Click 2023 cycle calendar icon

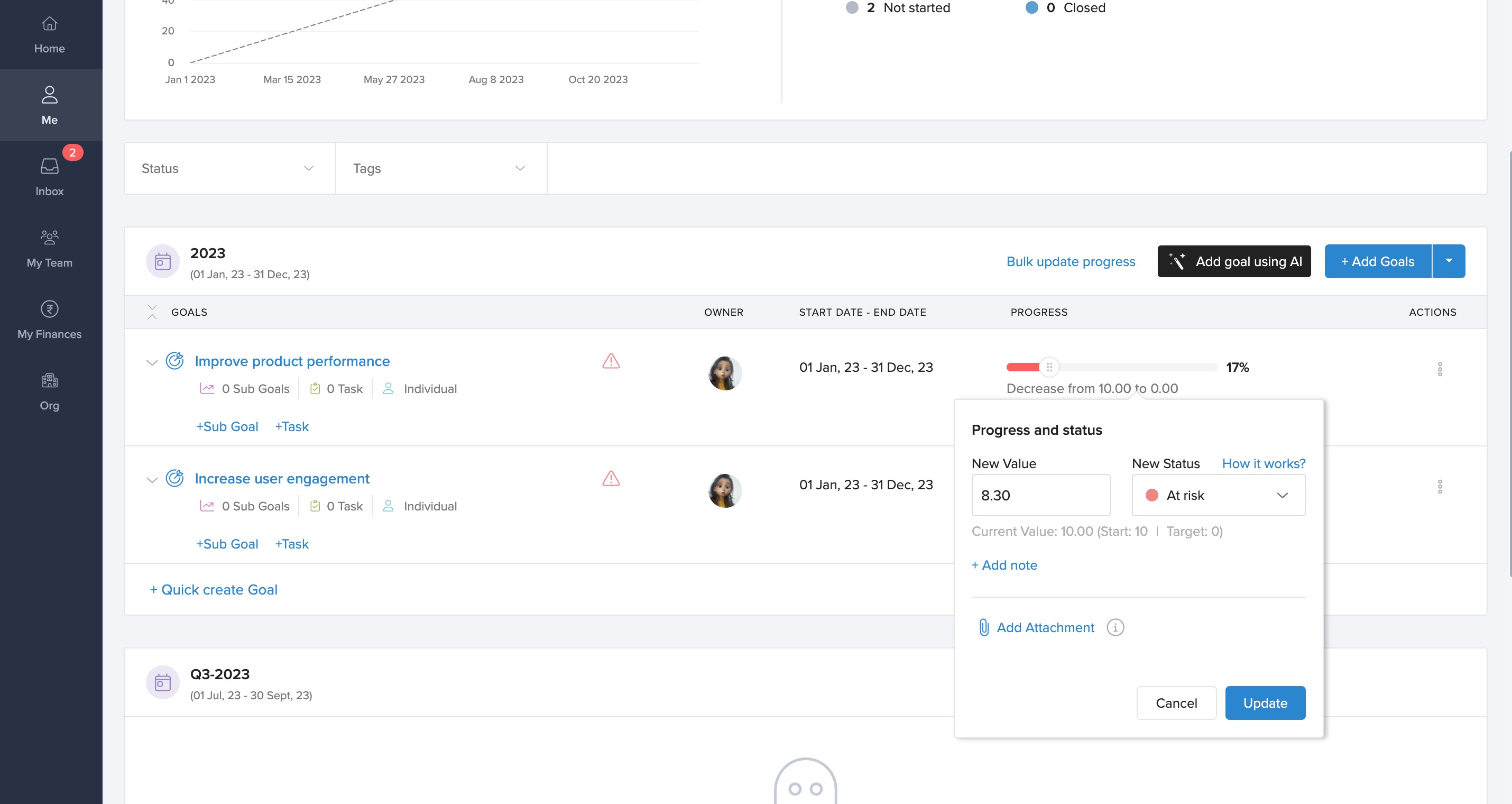163,261
